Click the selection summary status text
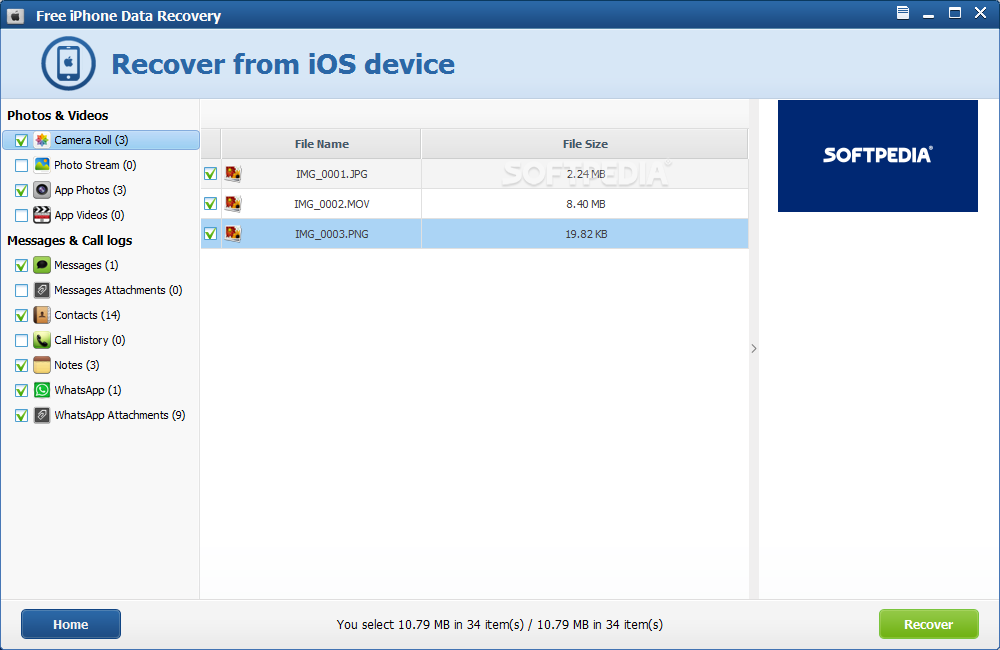1000x650 pixels. (x=499, y=624)
